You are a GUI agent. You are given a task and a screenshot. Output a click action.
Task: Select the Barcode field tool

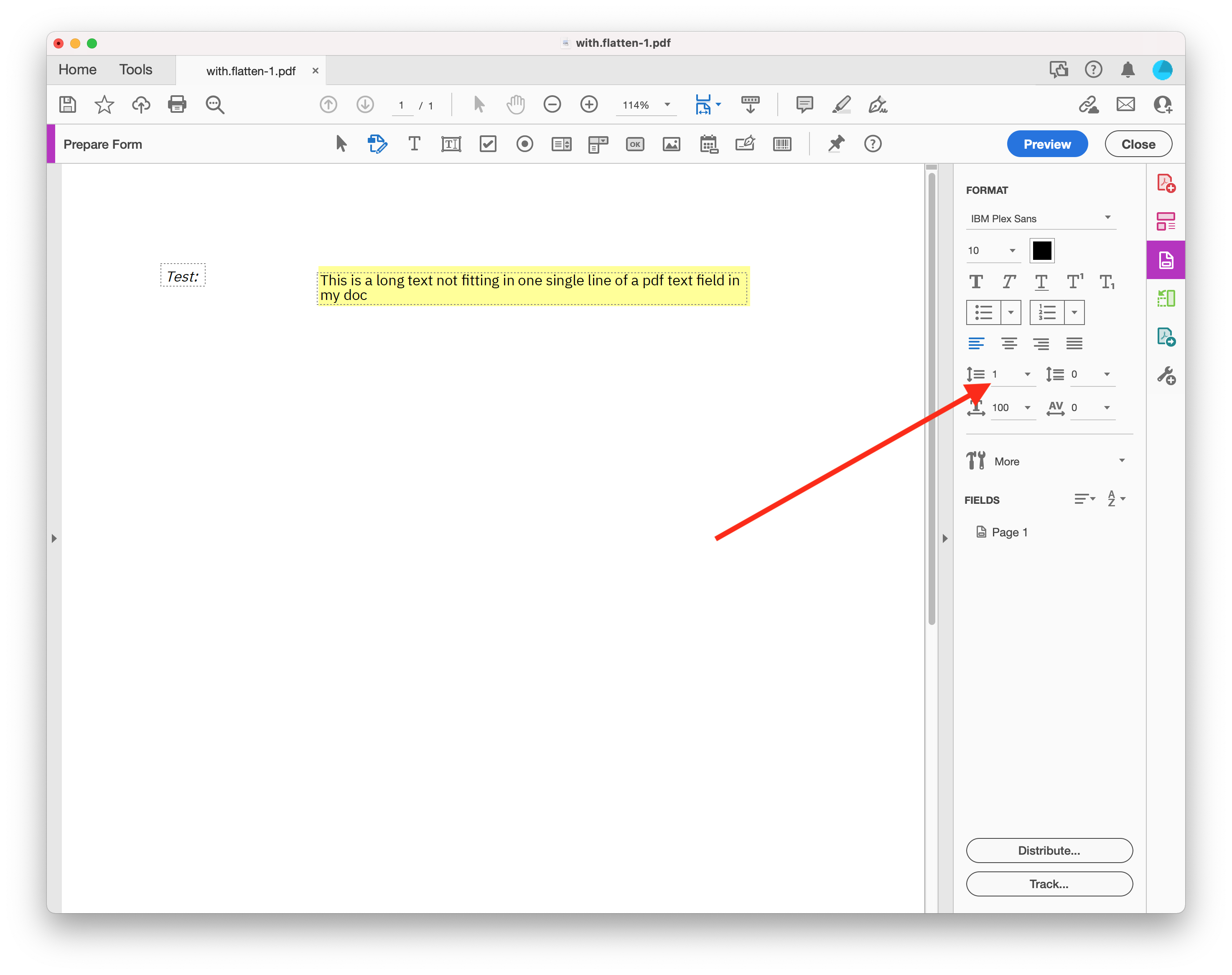point(782,144)
